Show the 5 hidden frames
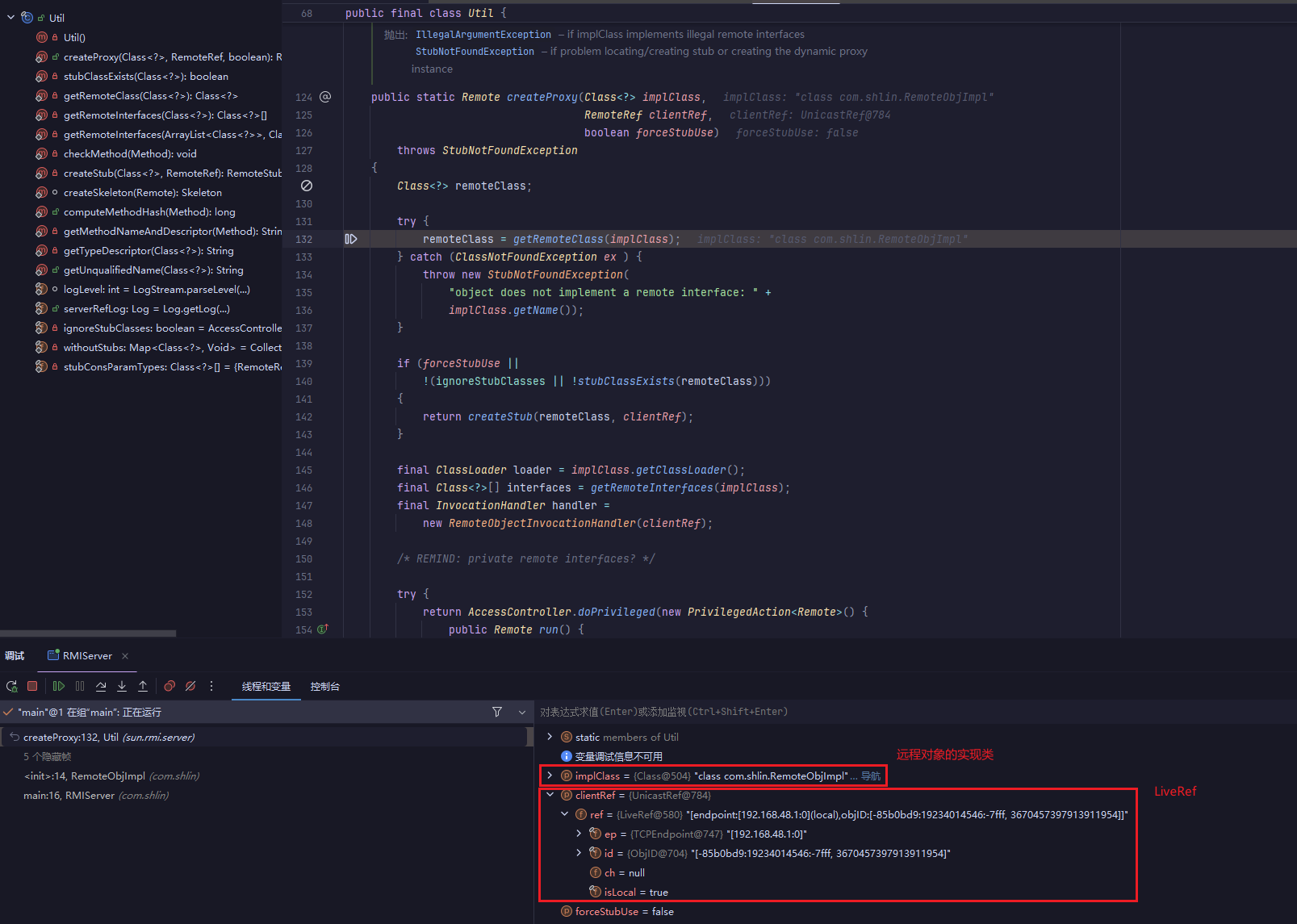The height and width of the screenshot is (924, 1297). tap(47, 757)
